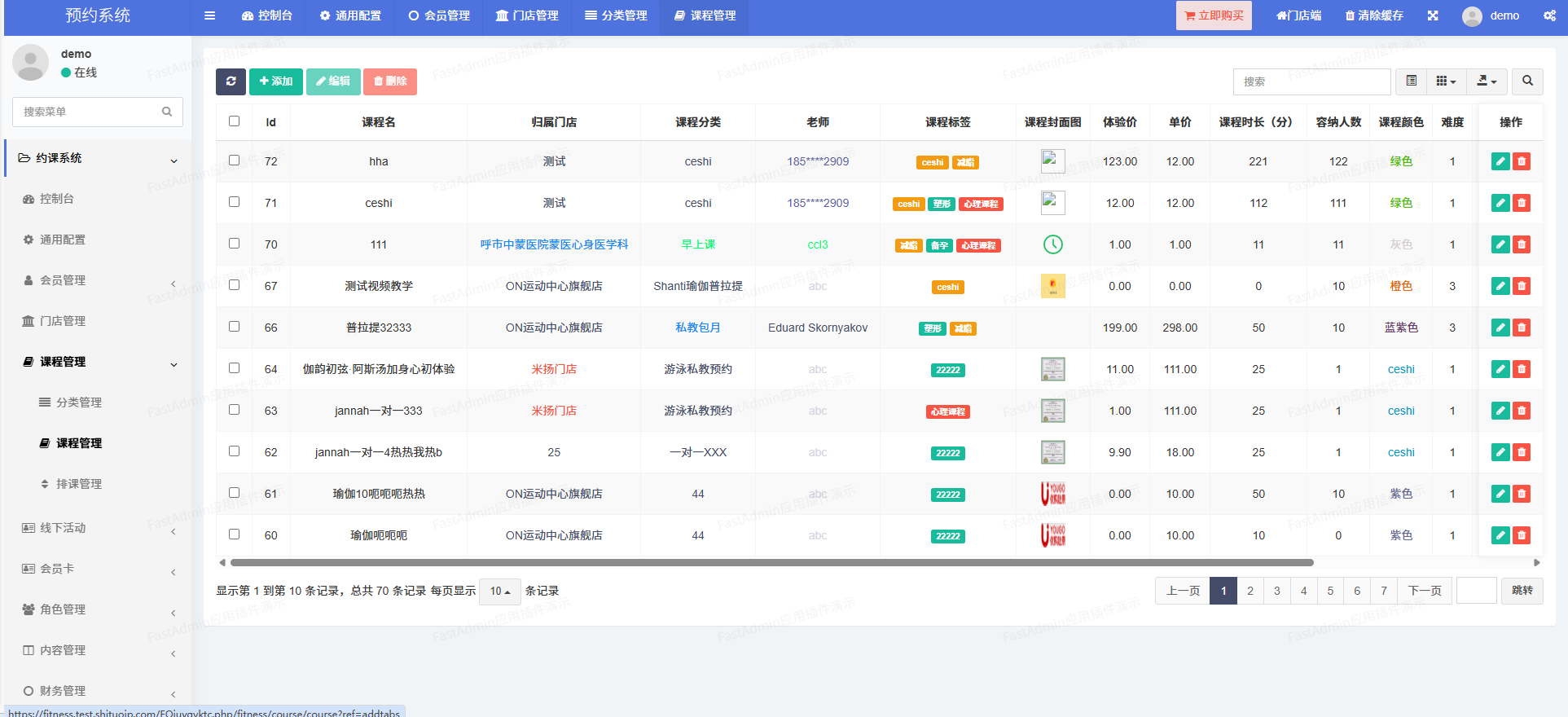Open the settings gears icon at top right
Viewport: 1568px width, 717px height.
1549,15
